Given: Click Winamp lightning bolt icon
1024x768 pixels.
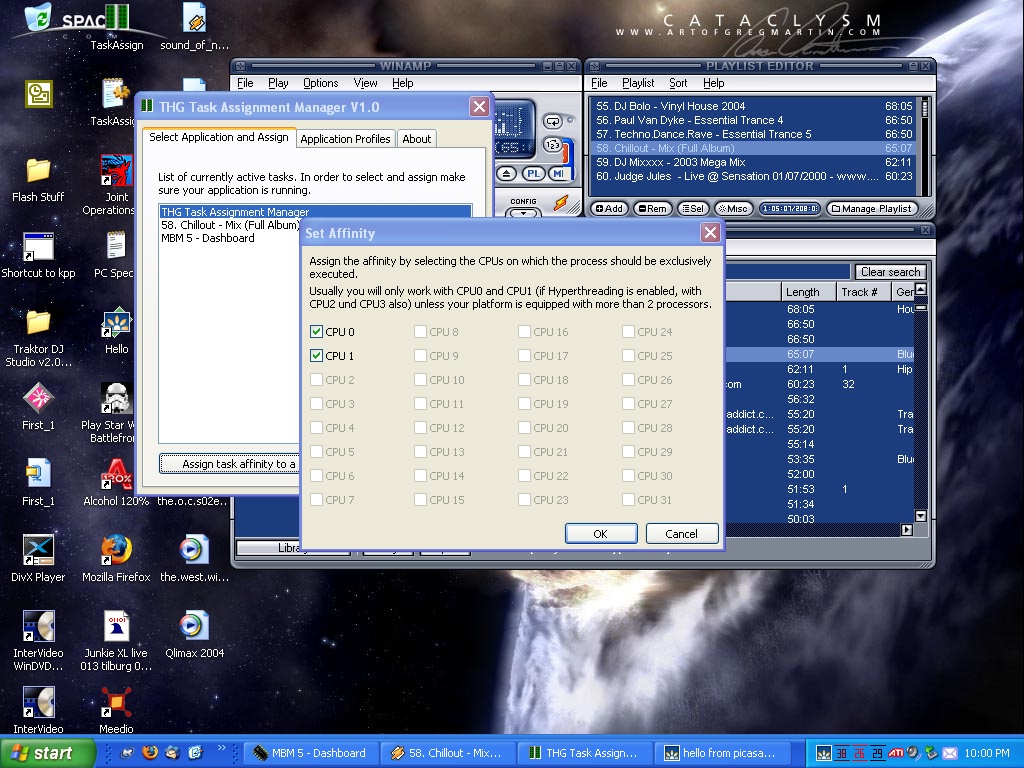Looking at the screenshot, I should [x=560, y=204].
